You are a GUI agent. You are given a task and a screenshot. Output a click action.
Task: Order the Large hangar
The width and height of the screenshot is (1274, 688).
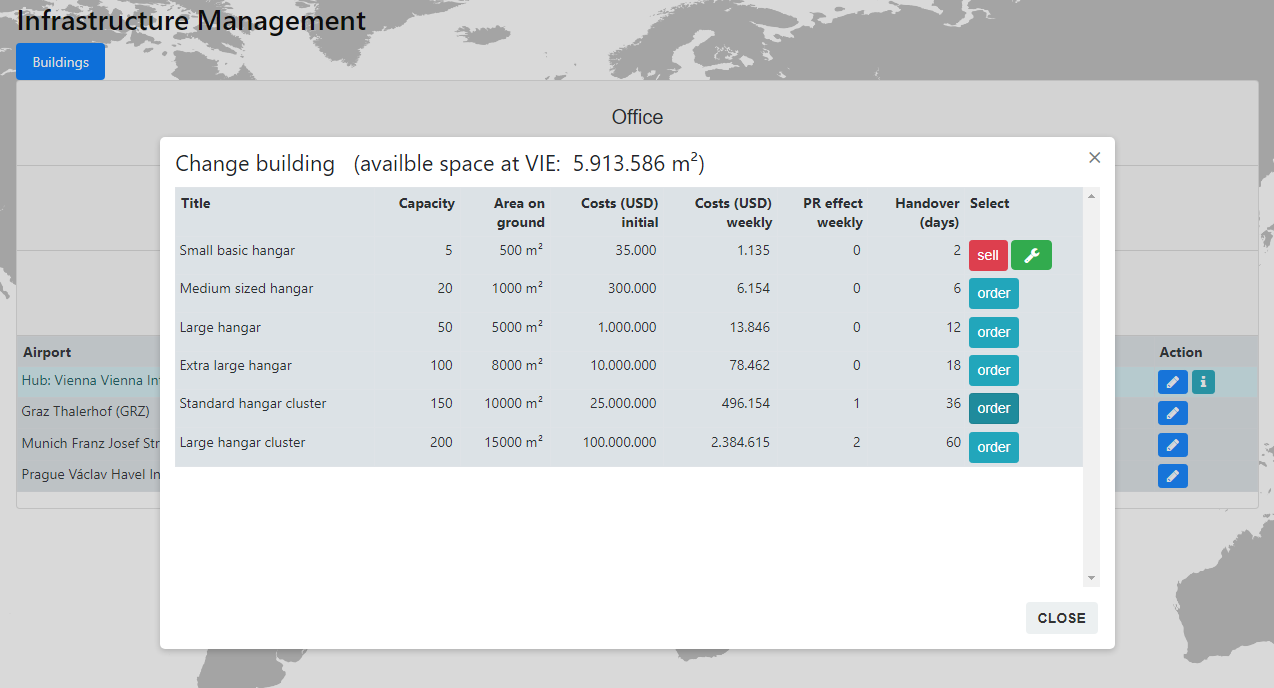click(994, 332)
